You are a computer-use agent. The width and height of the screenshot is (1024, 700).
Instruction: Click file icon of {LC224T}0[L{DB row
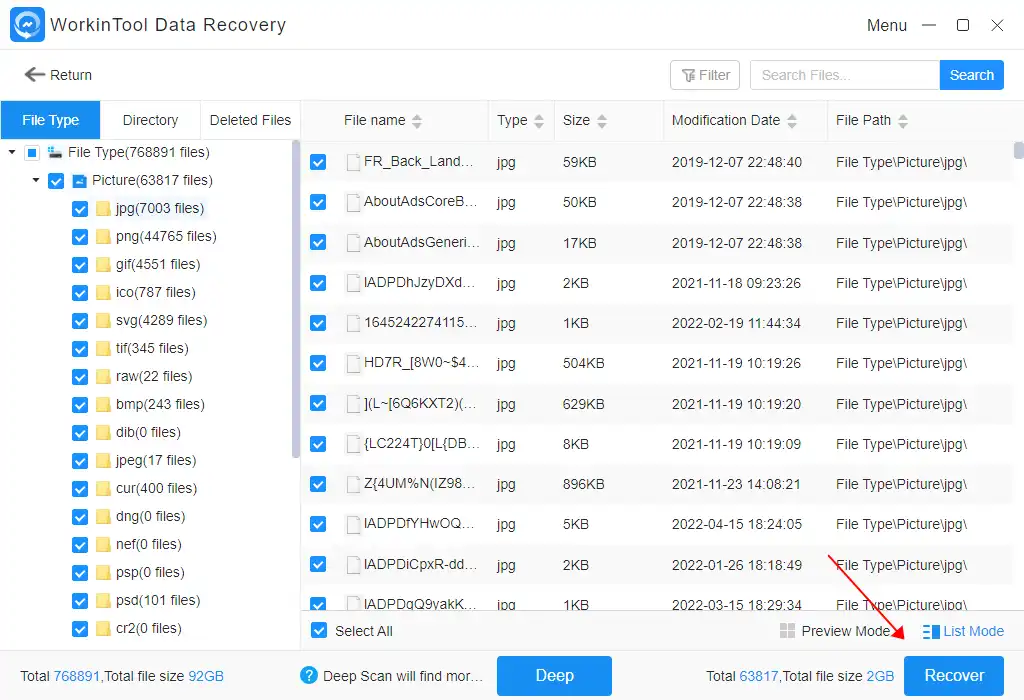(x=353, y=444)
